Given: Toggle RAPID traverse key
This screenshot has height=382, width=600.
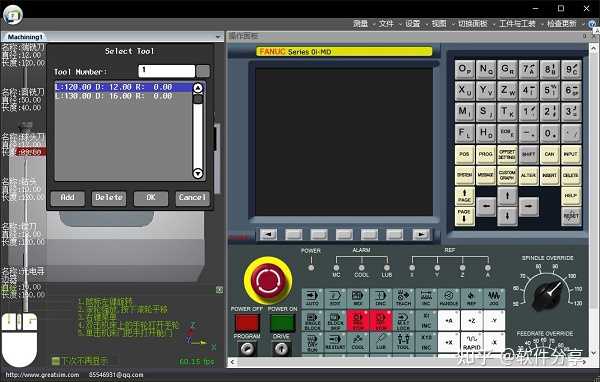Looking at the screenshot, I should (x=471, y=342).
